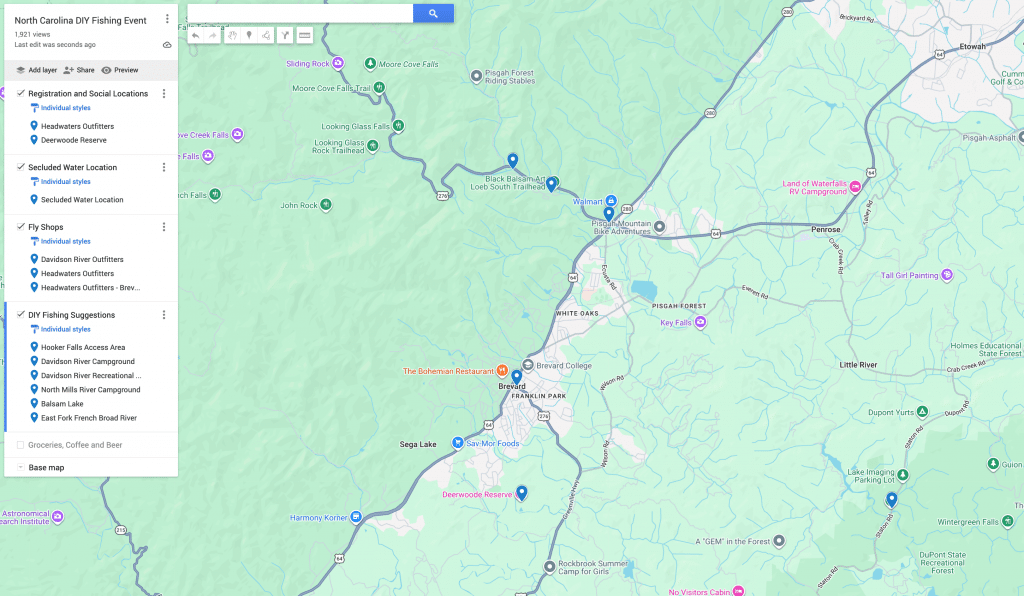Uncheck the Fly Shops layer checkbox
The width and height of the screenshot is (1024, 596).
(x=21, y=227)
